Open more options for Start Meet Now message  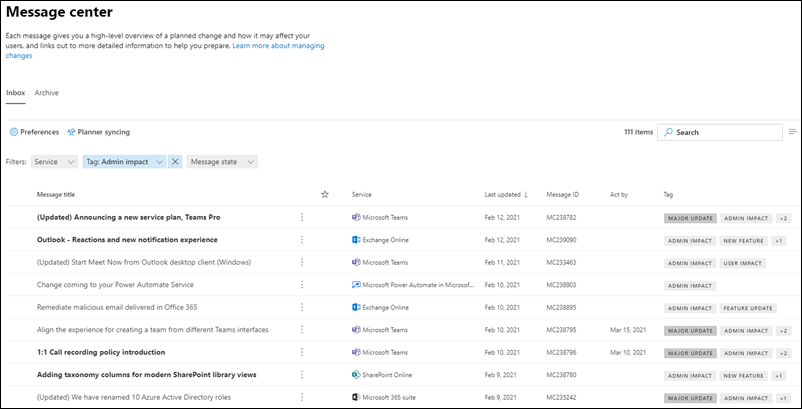tap(302, 262)
